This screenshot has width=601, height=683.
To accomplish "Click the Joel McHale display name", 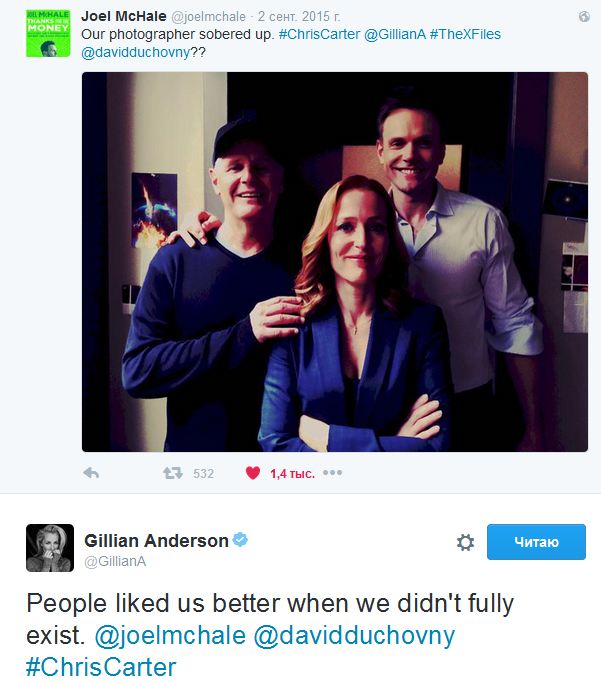I will tap(124, 16).
